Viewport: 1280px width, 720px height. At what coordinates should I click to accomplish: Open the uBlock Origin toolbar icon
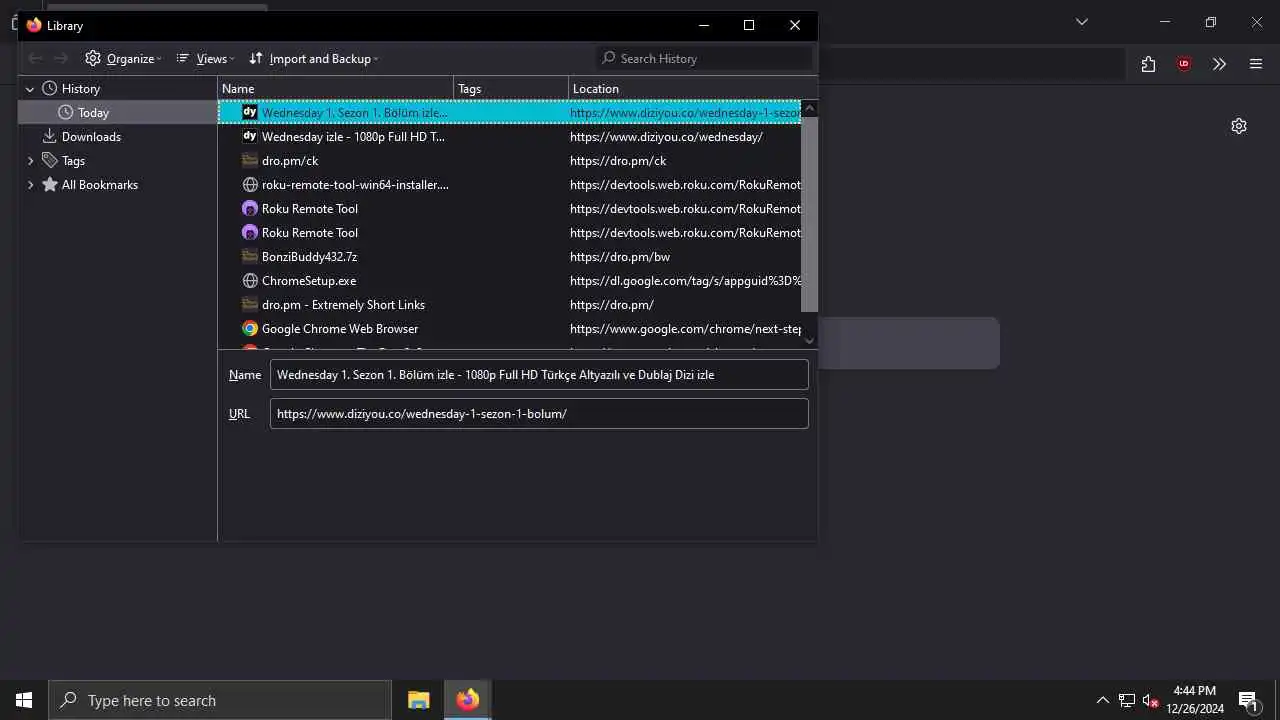click(1184, 64)
